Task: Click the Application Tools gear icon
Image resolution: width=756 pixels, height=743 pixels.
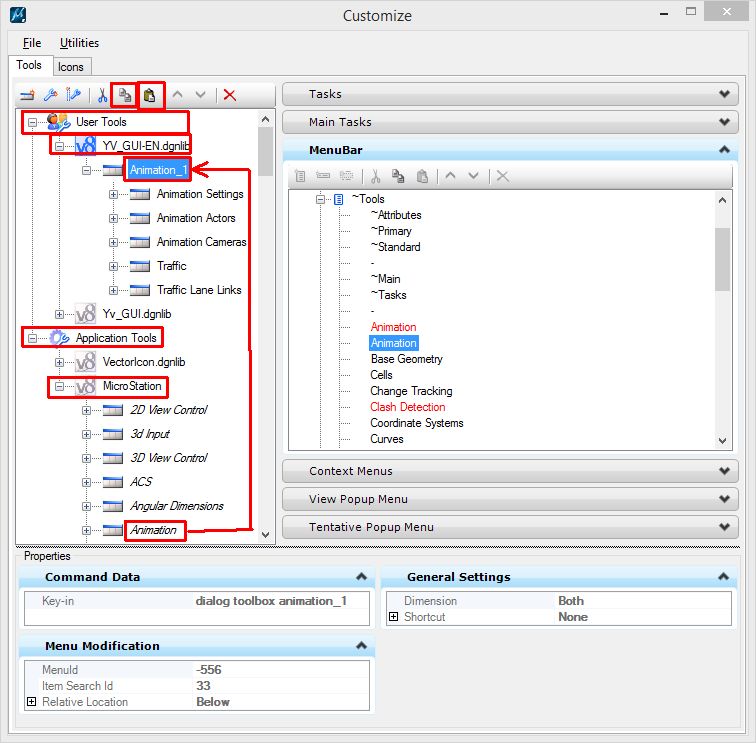Action: pyautogui.click(x=59, y=338)
